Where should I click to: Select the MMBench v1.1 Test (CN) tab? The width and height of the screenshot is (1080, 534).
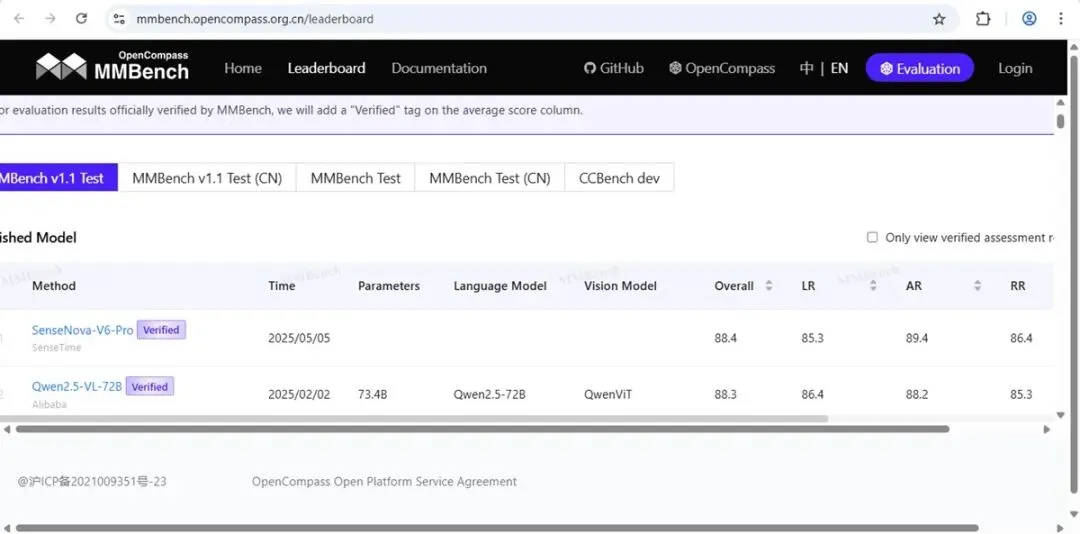pyautogui.click(x=207, y=178)
